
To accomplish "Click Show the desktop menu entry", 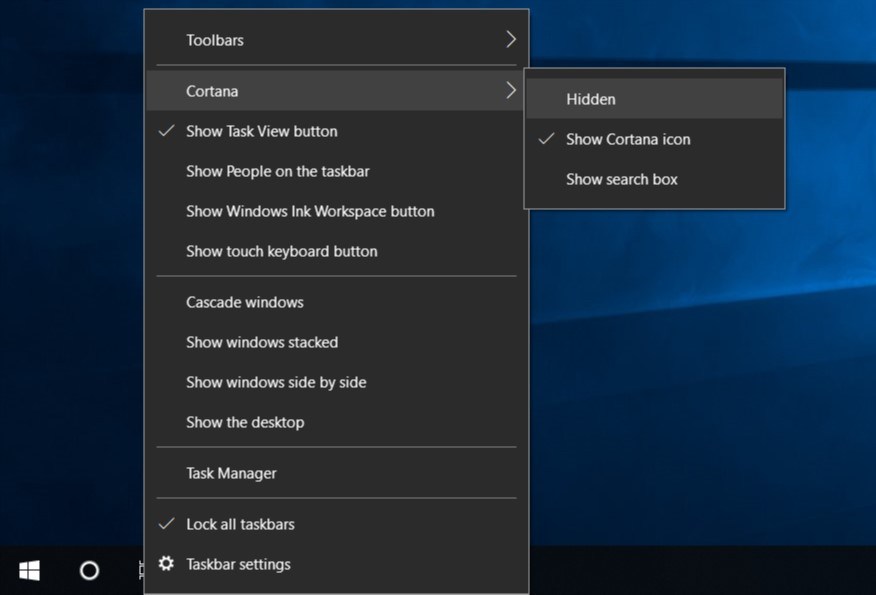I will [245, 422].
